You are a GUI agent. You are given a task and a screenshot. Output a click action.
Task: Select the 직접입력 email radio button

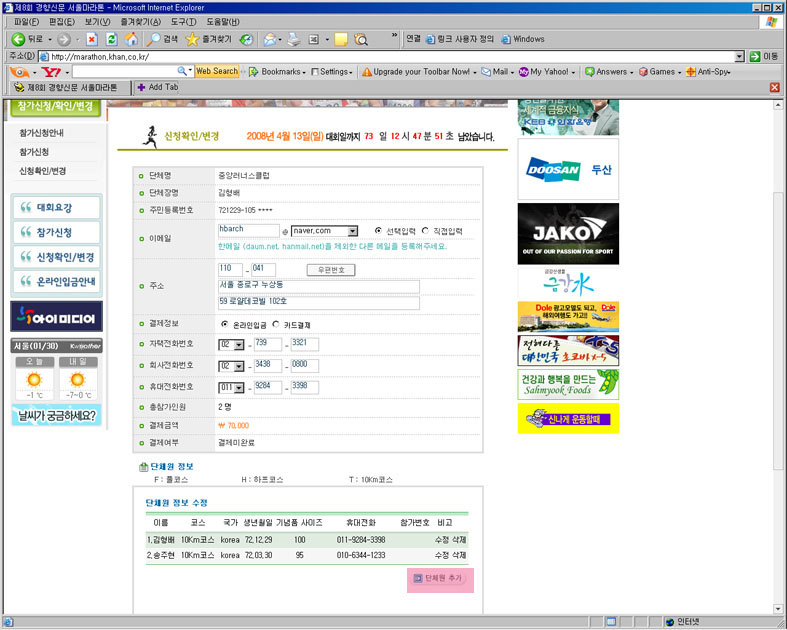pyautogui.click(x=426, y=230)
